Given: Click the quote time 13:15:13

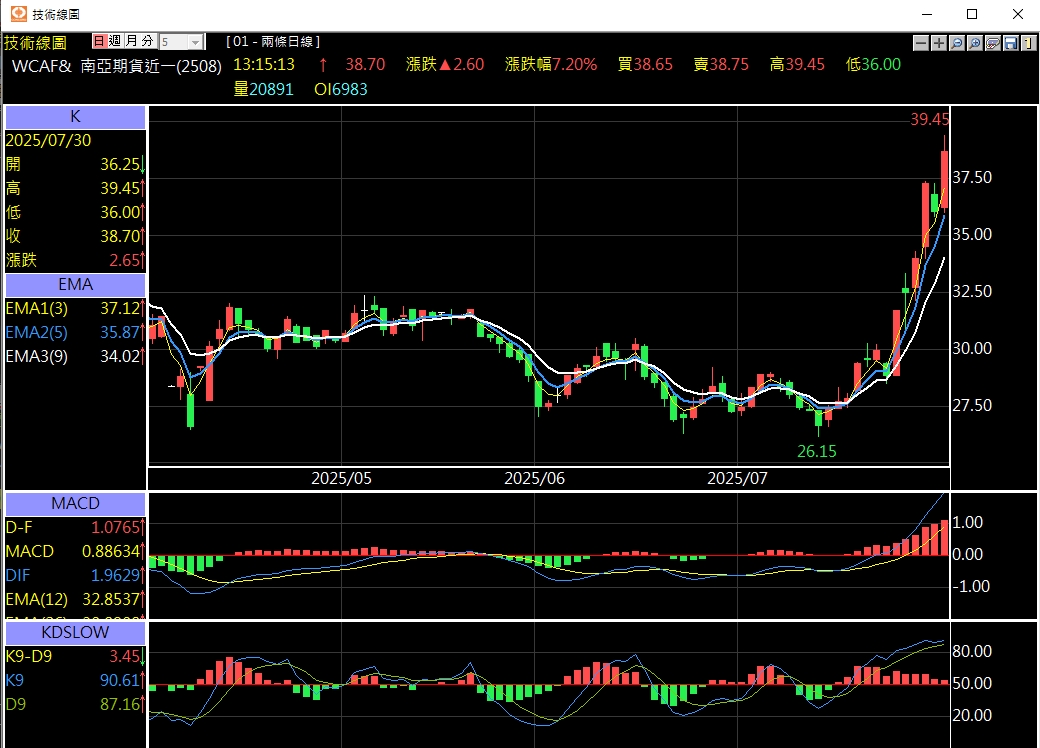Looking at the screenshot, I should [264, 64].
